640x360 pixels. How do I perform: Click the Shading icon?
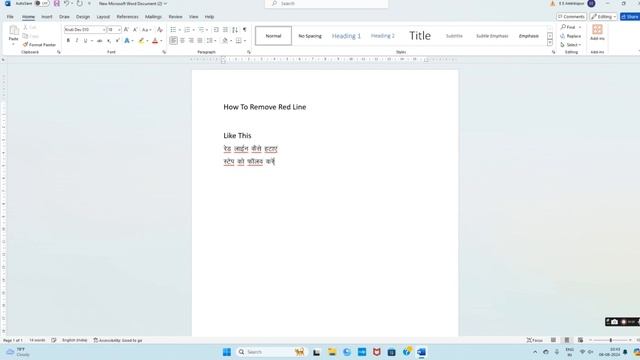pyautogui.click(x=225, y=40)
